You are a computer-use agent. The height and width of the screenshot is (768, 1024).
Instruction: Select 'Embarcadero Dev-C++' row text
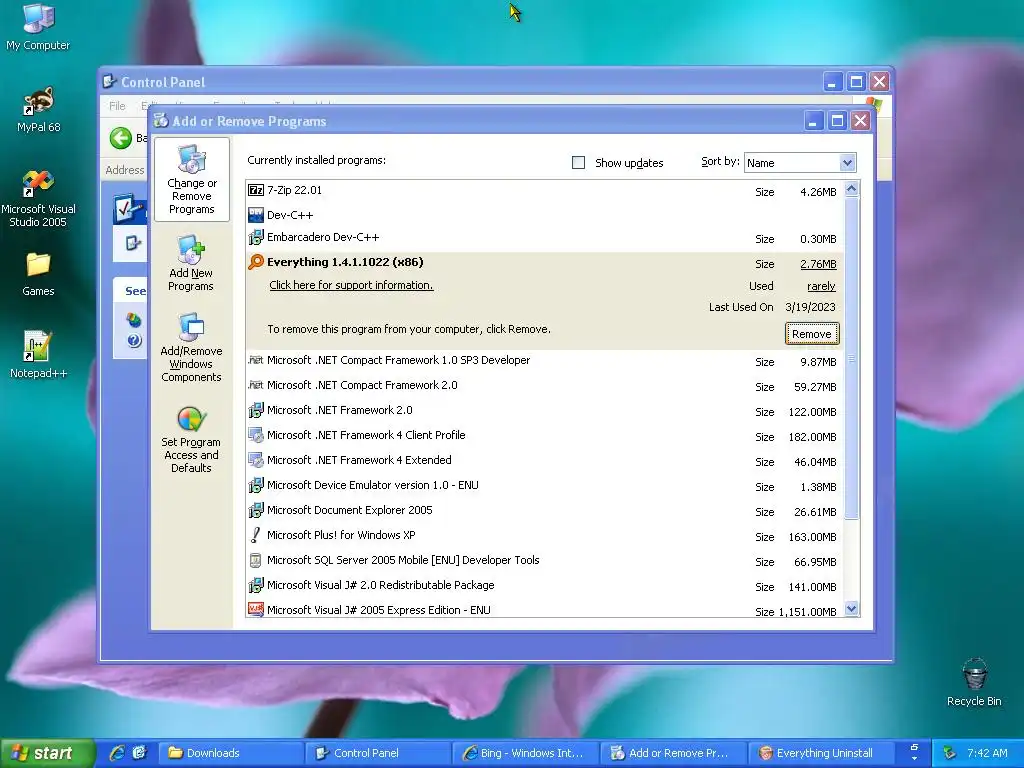pos(323,237)
